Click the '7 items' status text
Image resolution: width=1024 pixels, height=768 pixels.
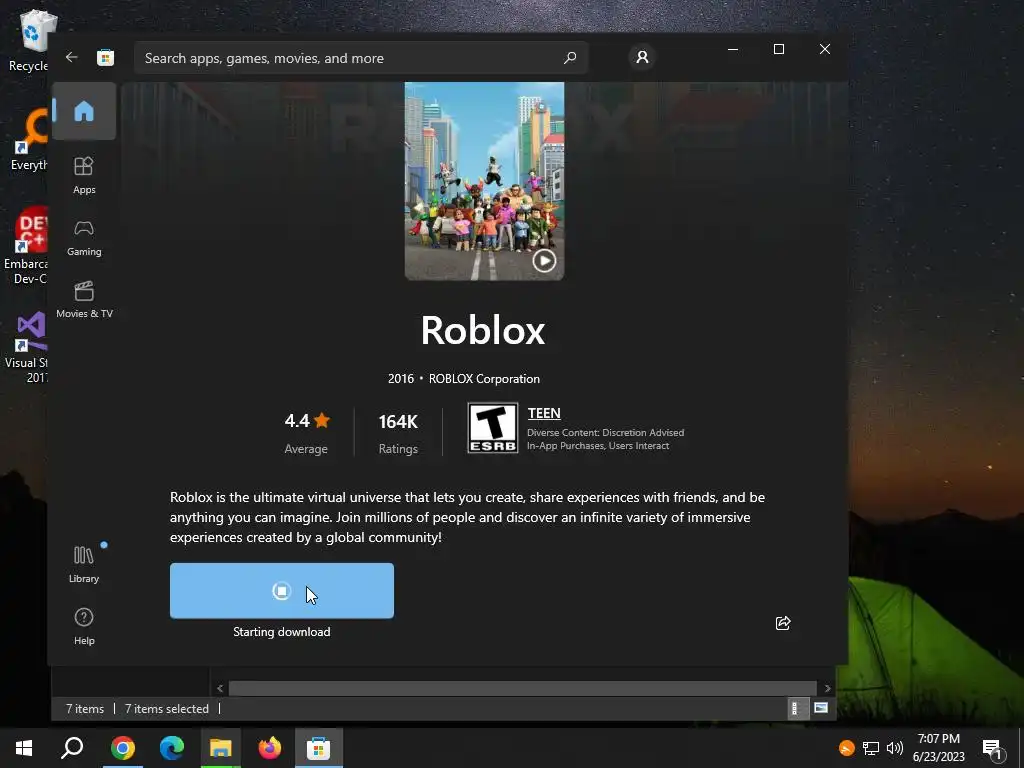[85, 709]
